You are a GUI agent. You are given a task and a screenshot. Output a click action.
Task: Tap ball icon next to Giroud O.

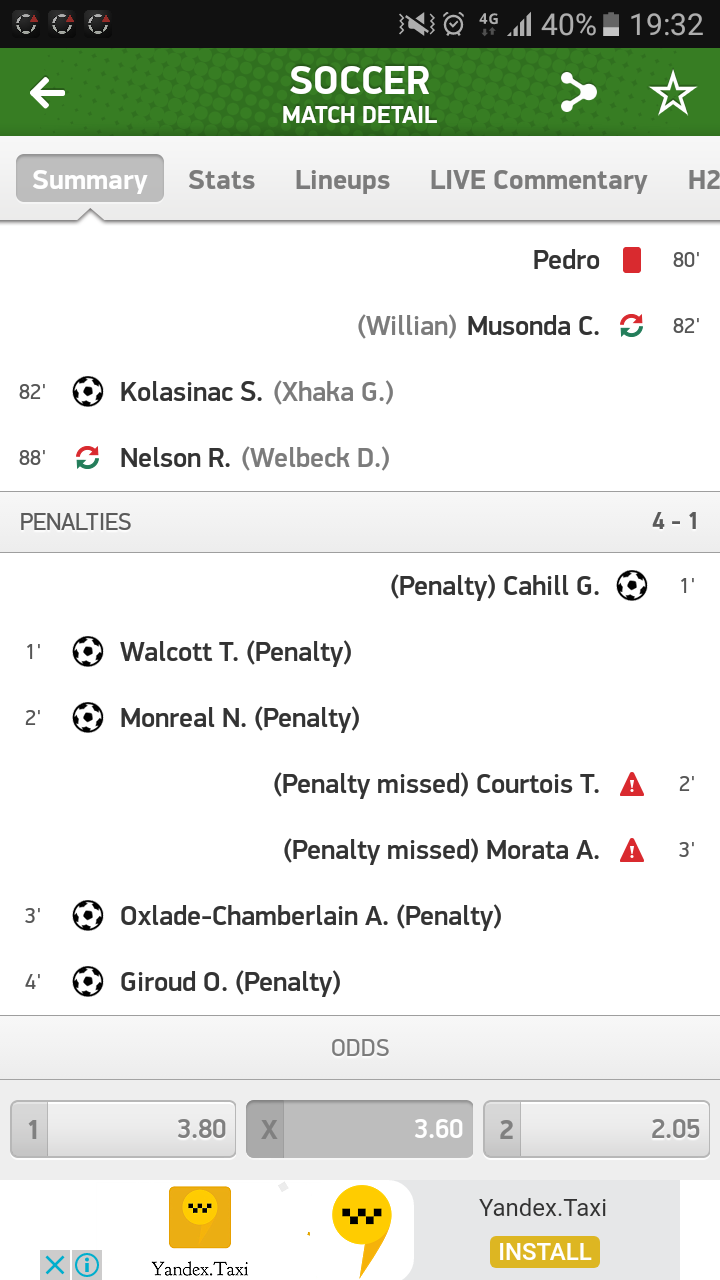[x=88, y=982]
